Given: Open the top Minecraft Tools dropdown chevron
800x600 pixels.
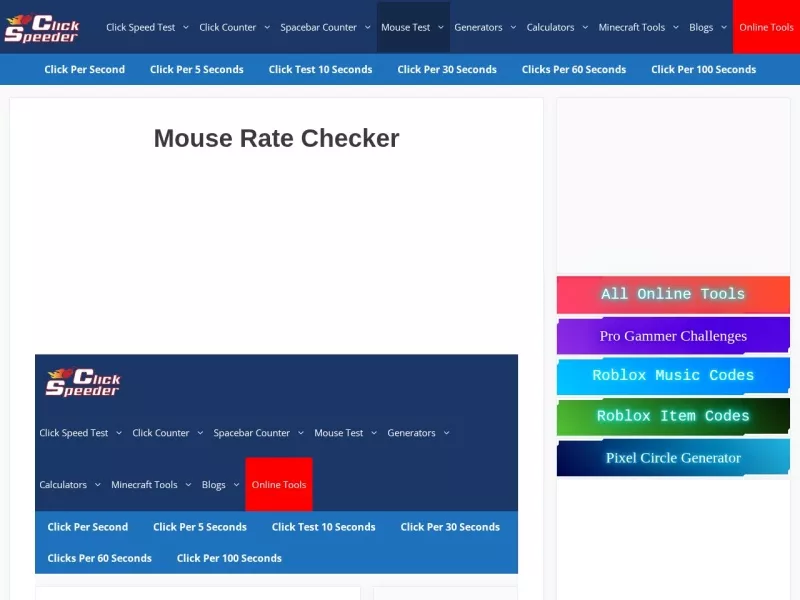Looking at the screenshot, I should pyautogui.click(x=676, y=27).
